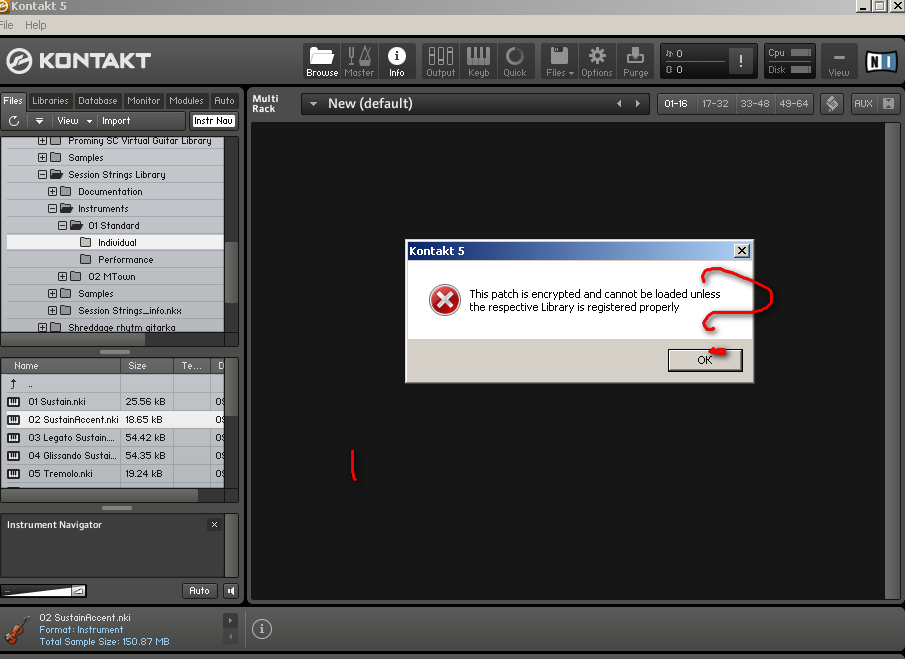Click OK in the error dialog
The height and width of the screenshot is (659, 905).
pos(705,360)
